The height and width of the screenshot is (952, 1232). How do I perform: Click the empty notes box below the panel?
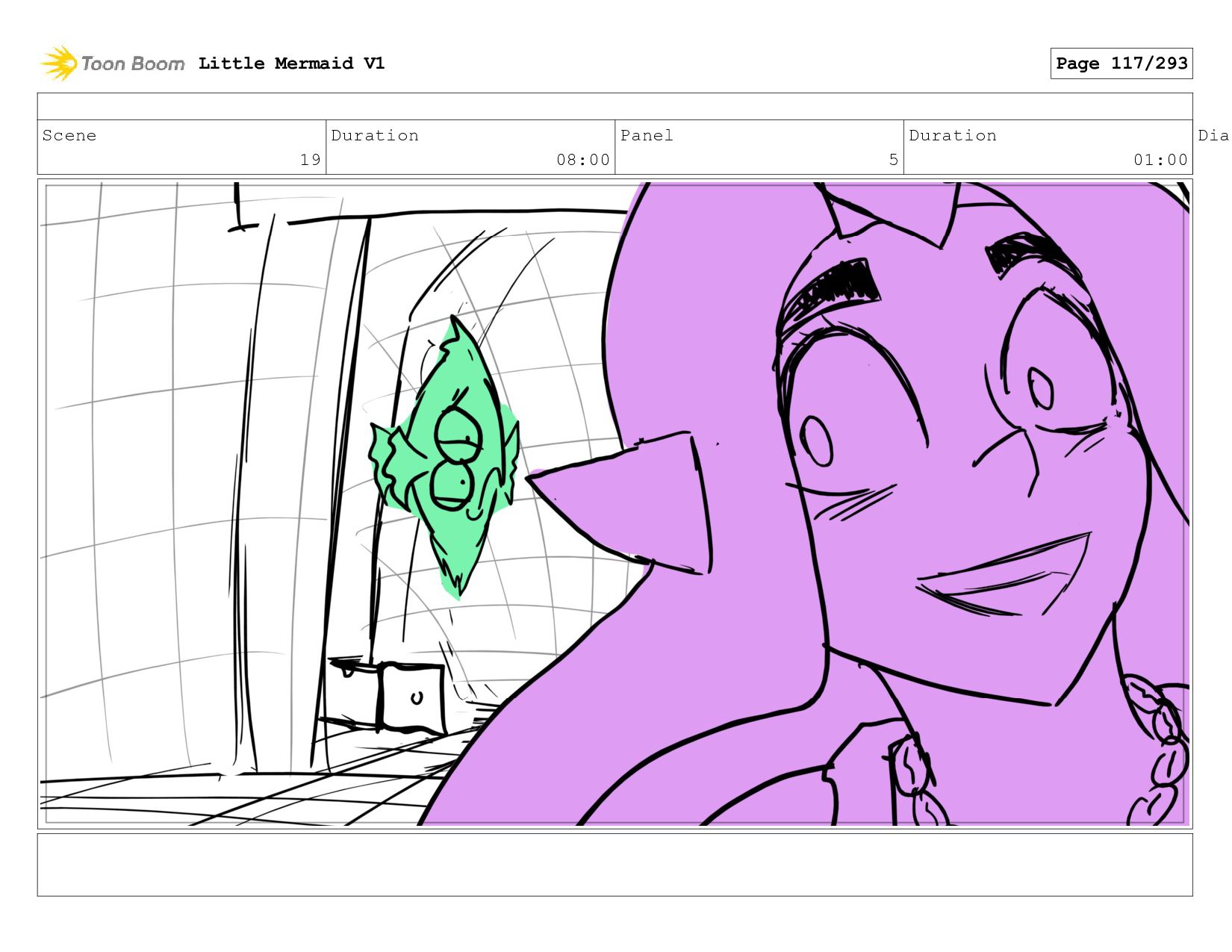tap(615, 865)
